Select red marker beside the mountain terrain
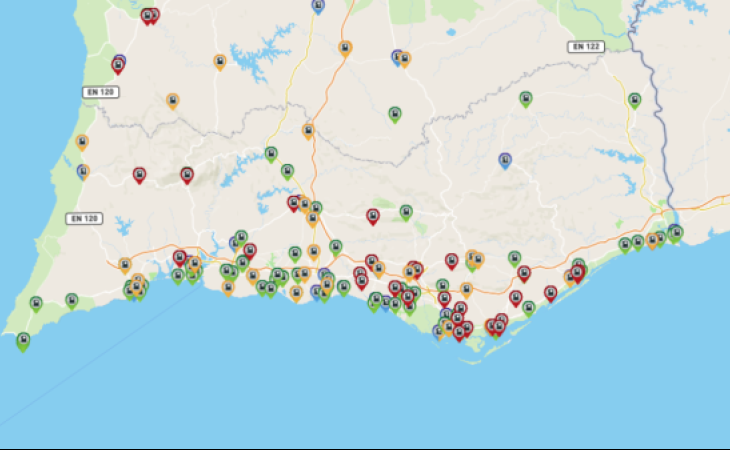The image size is (730, 450). pyautogui.click(x=187, y=176)
